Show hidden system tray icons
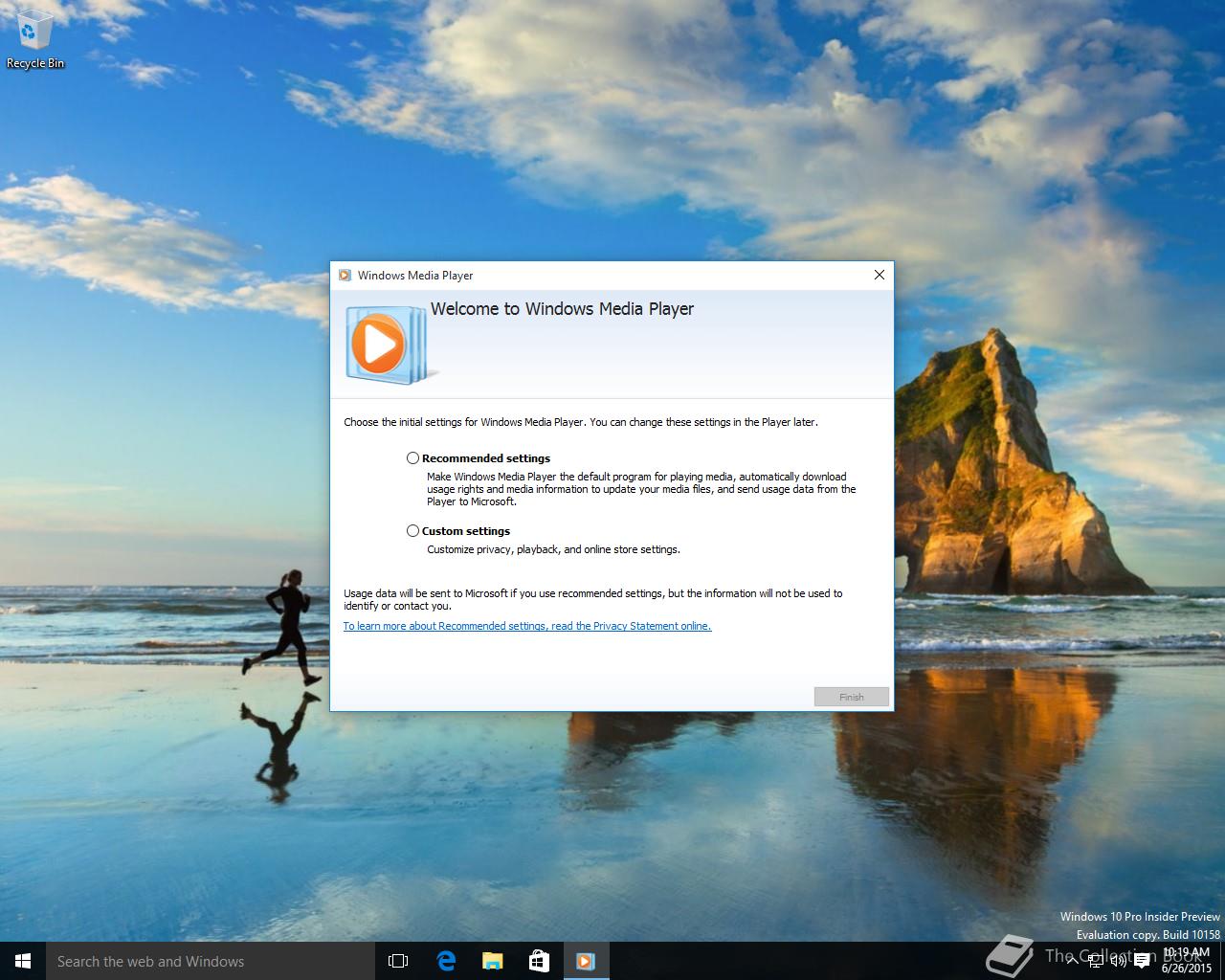The width and height of the screenshot is (1225, 980). 1072,962
